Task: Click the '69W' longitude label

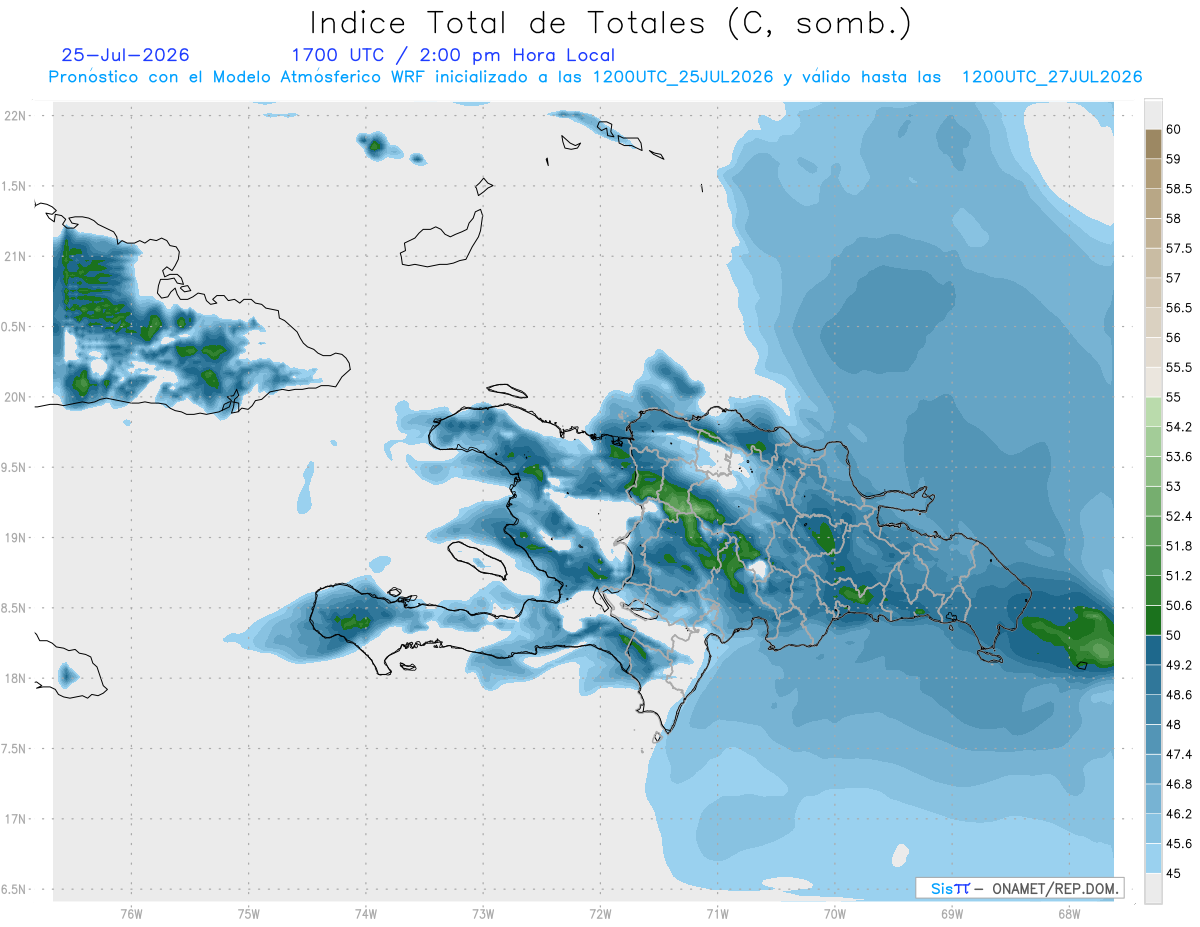Action: pos(952,913)
